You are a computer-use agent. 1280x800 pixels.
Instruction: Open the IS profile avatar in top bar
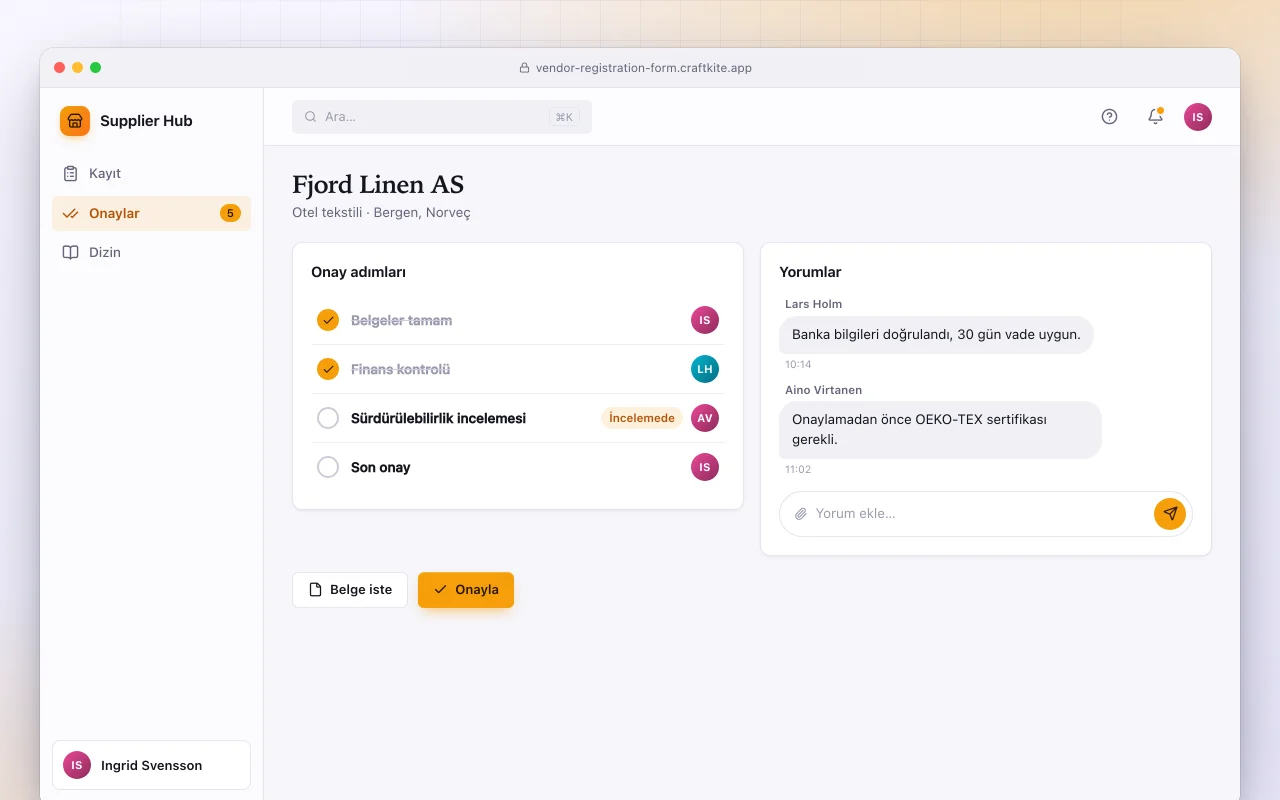[x=1198, y=117]
